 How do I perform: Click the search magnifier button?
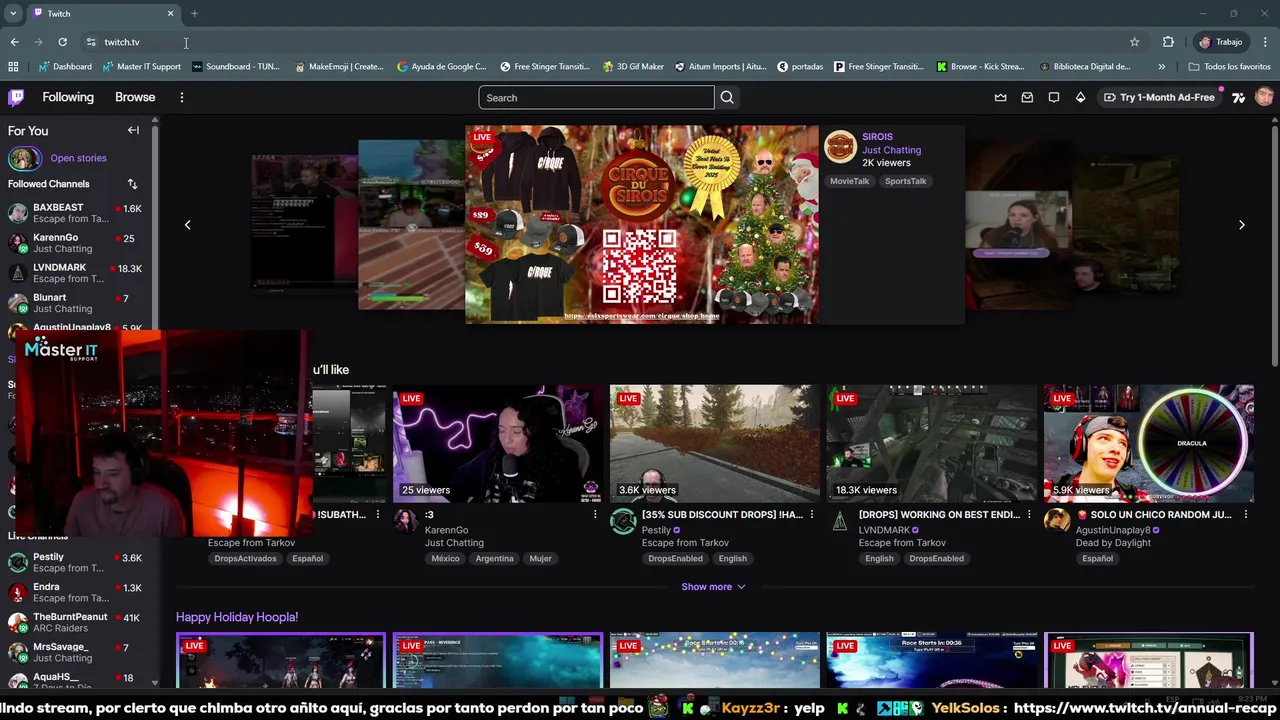coord(727,97)
